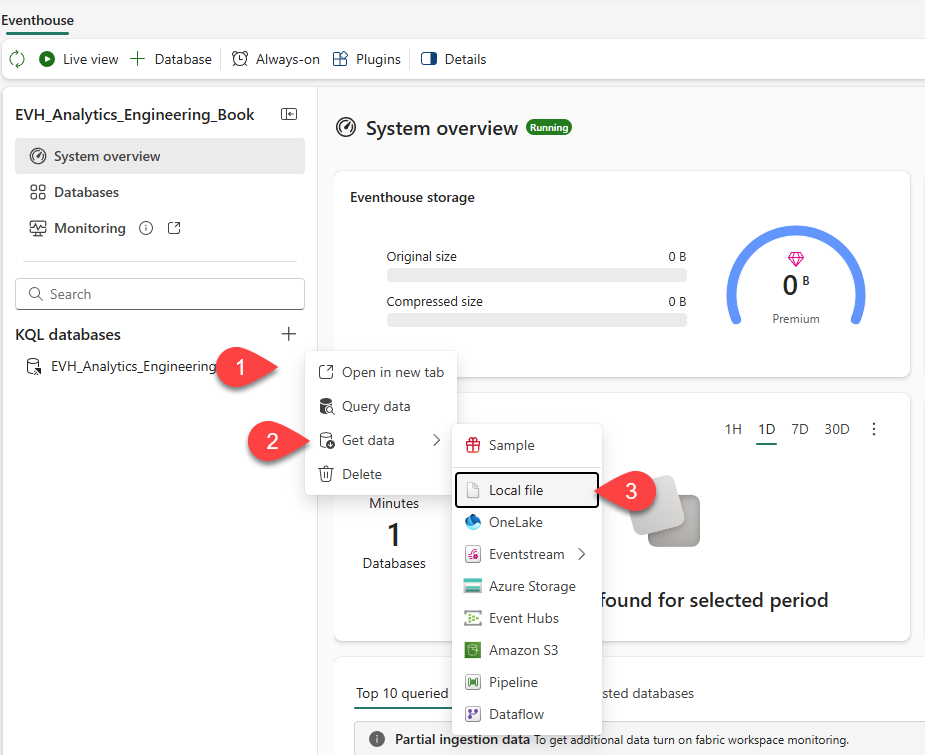
Task: Open Monitoring external link icon
Action: pyautogui.click(x=174, y=228)
